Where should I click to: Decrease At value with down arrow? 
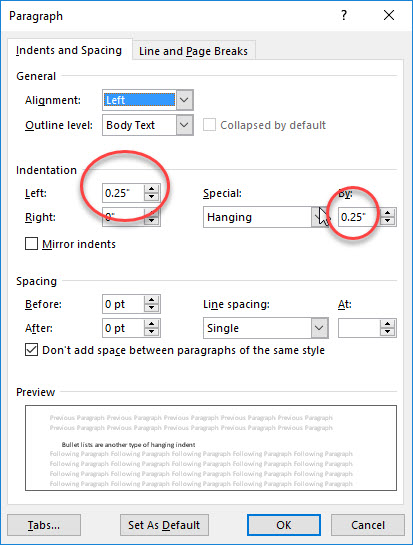388,332
